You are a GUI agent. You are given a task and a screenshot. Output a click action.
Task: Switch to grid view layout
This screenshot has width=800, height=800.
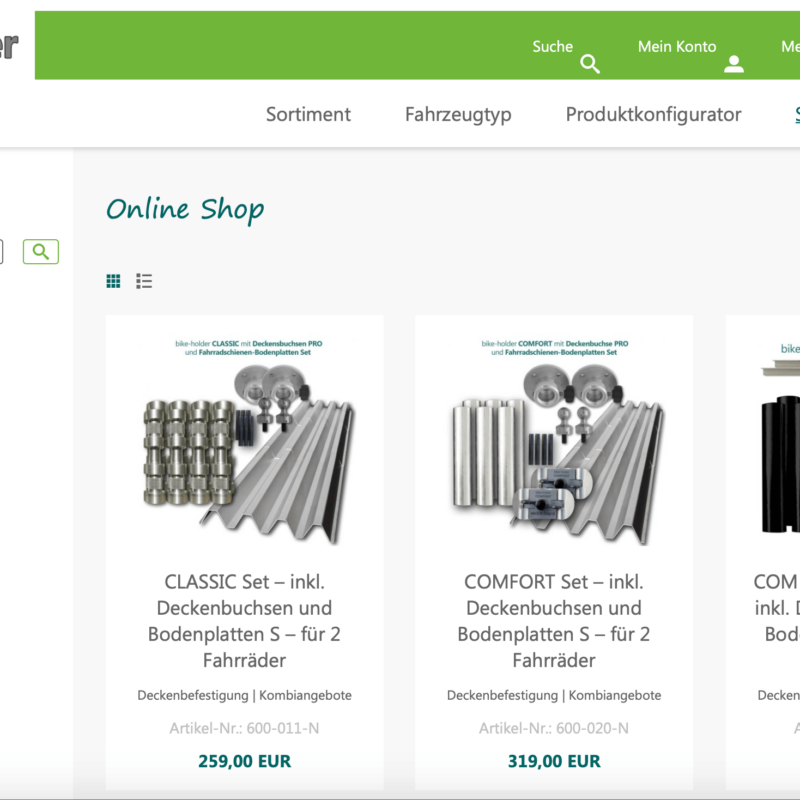(114, 281)
